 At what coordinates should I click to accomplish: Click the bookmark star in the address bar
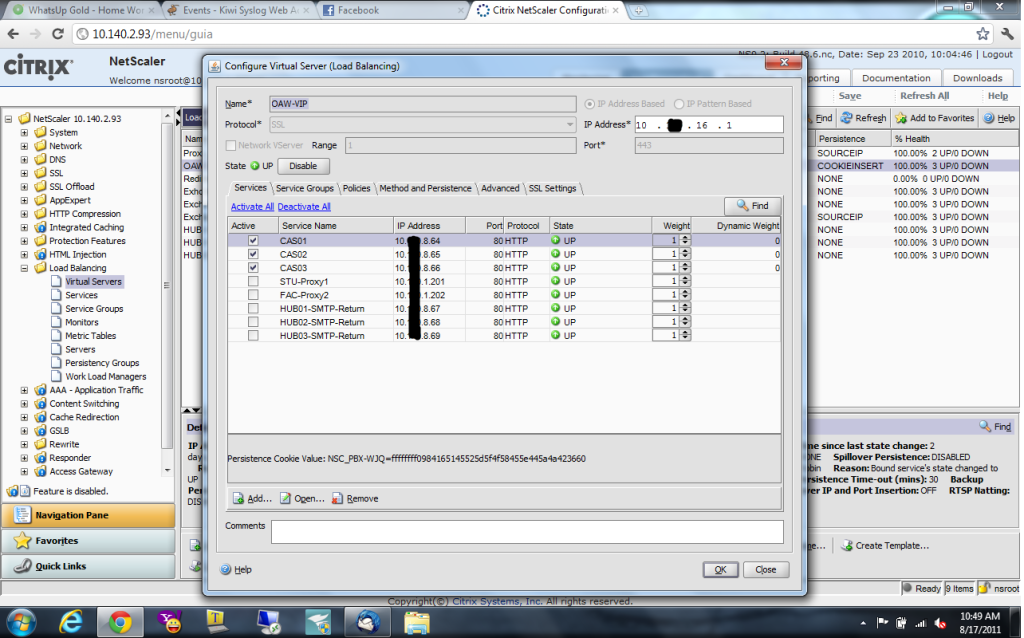click(982, 34)
